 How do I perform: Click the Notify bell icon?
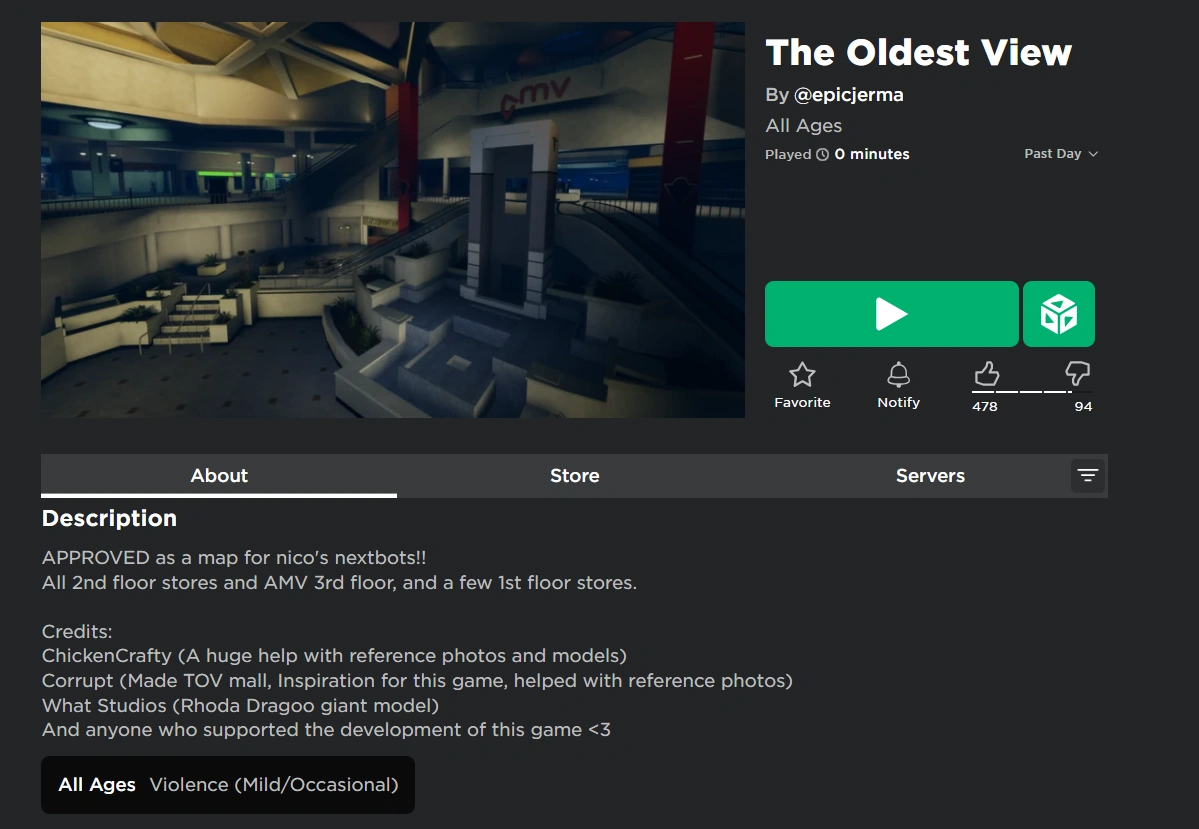click(898, 375)
